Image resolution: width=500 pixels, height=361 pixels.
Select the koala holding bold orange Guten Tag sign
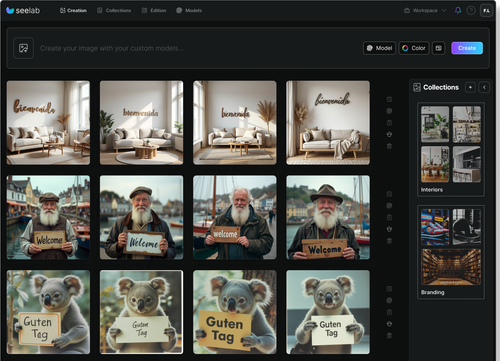(235, 312)
